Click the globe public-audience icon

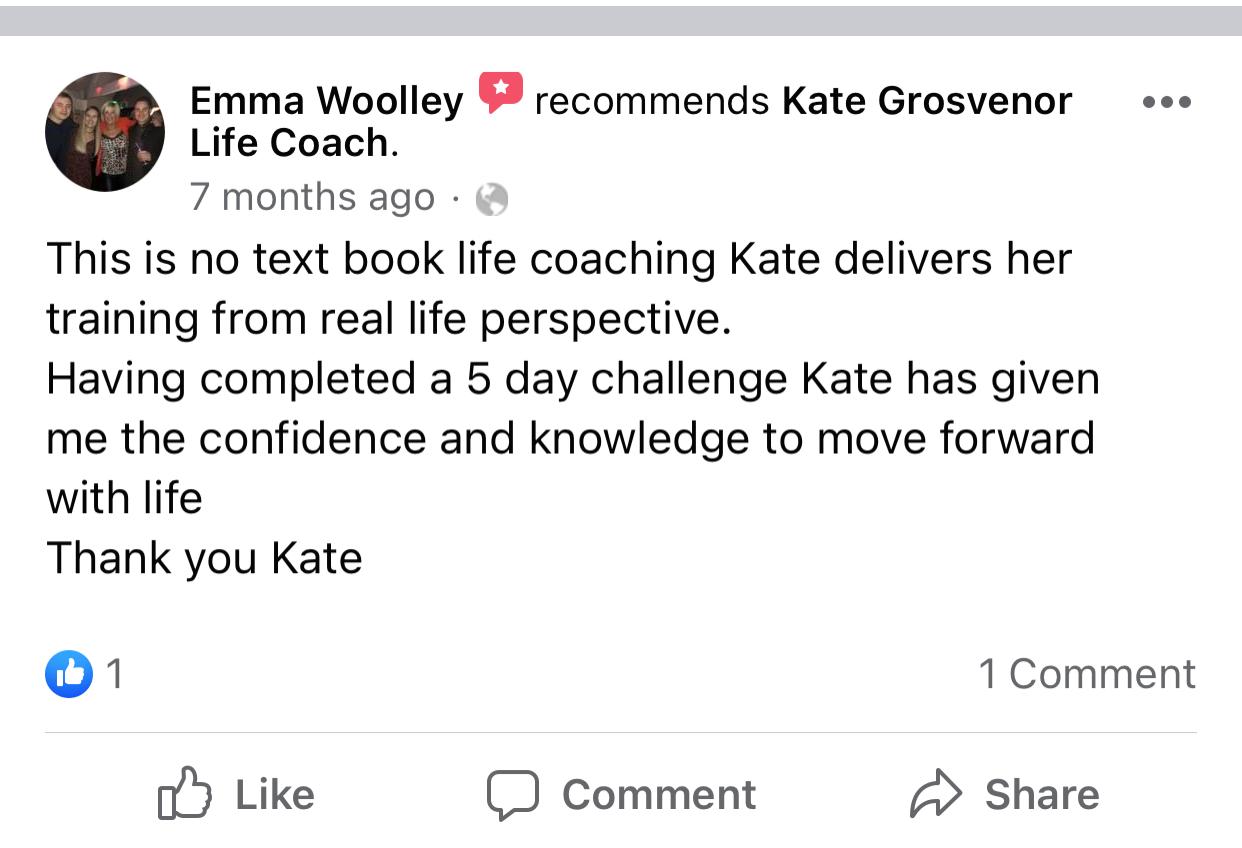tap(491, 200)
